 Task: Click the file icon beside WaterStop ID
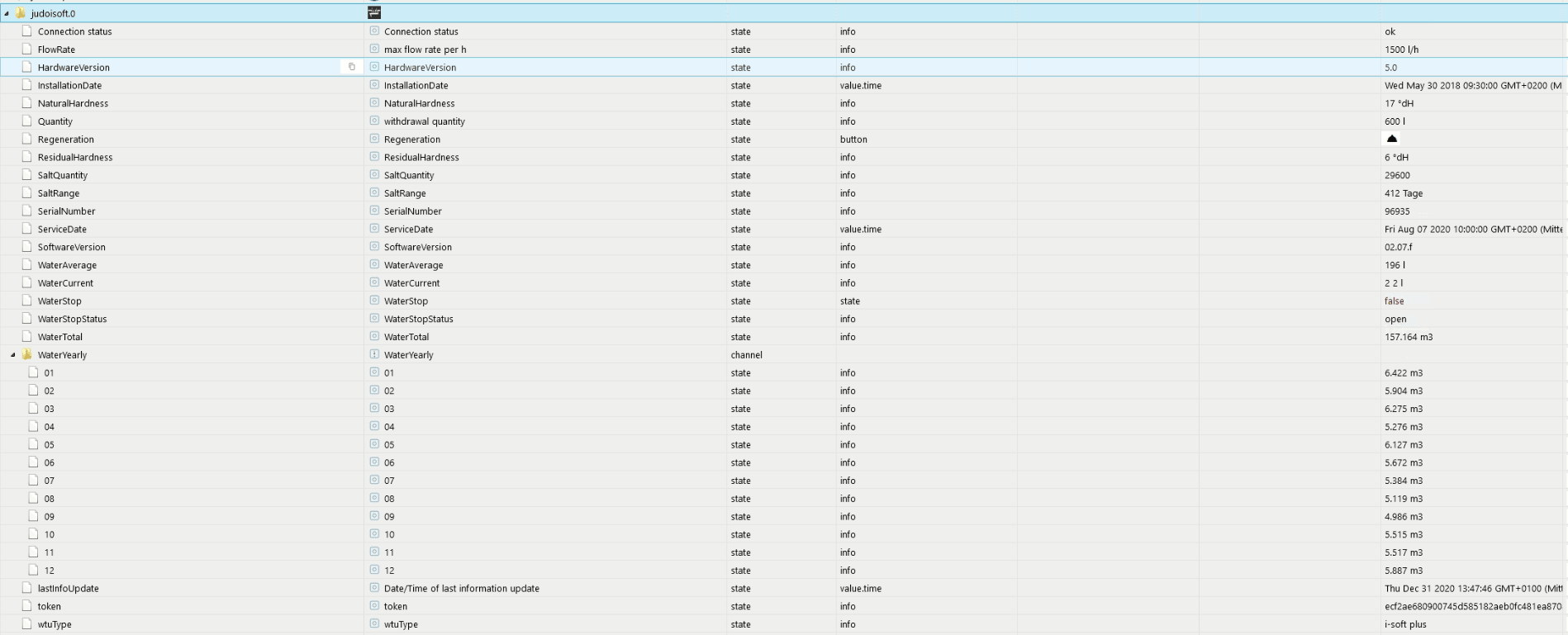coord(26,301)
